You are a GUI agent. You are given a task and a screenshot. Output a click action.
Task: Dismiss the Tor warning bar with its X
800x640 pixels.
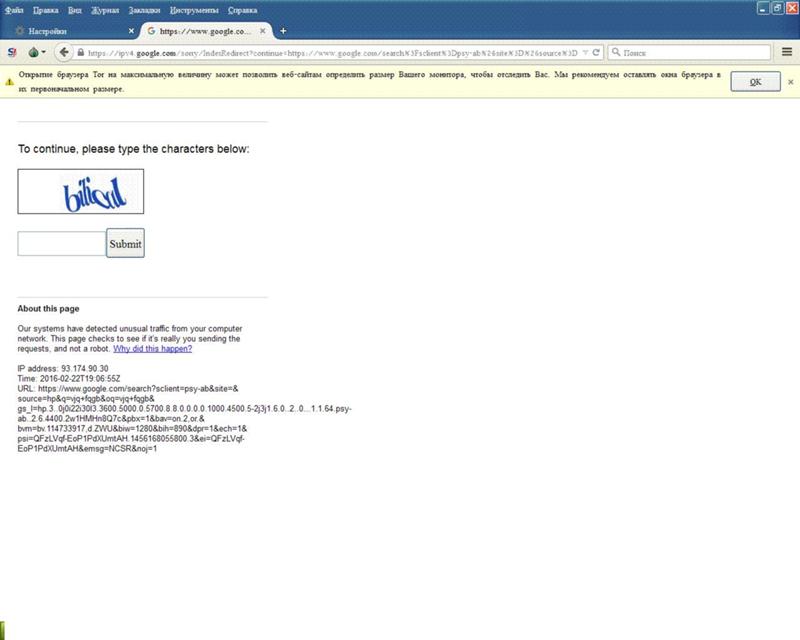pos(791,82)
